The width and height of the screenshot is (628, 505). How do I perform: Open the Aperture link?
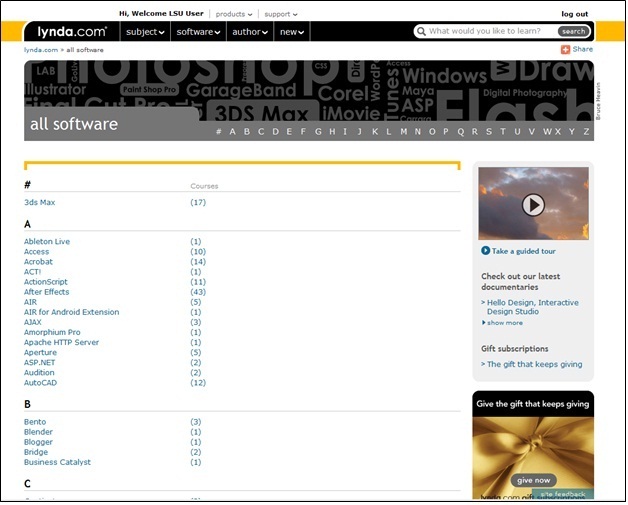pyautogui.click(x=40, y=352)
